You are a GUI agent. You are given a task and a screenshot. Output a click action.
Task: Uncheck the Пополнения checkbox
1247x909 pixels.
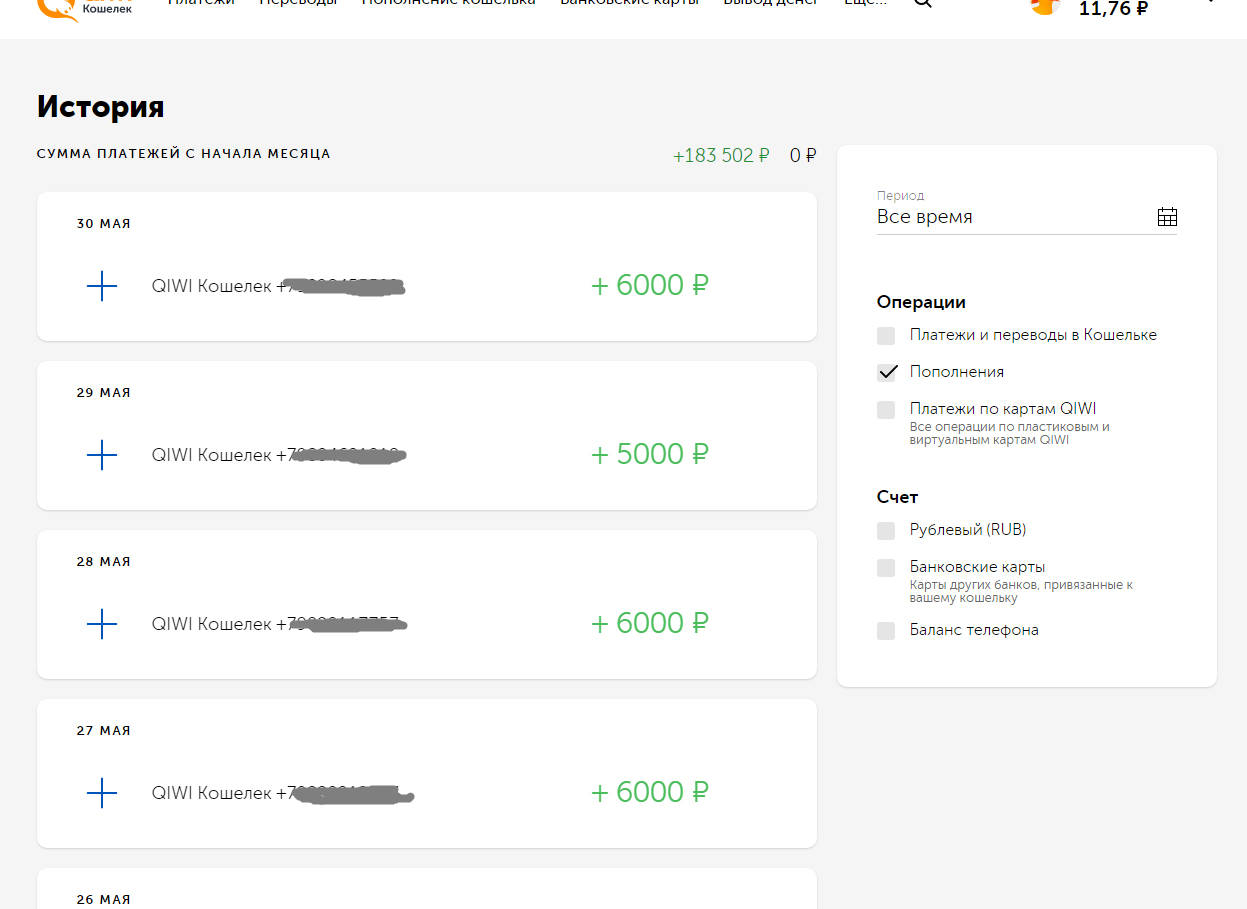[x=886, y=372]
